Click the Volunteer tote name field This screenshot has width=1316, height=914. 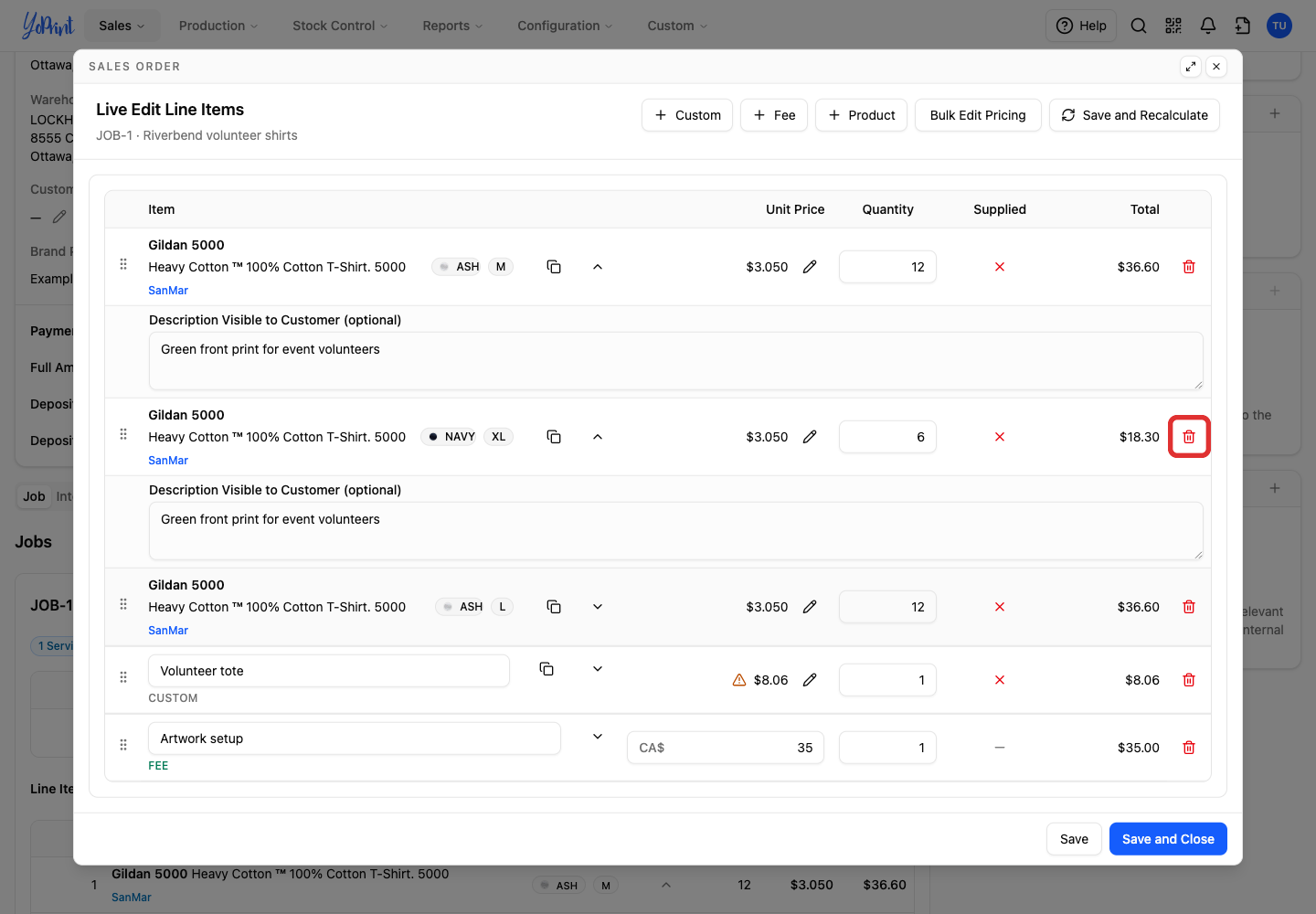click(329, 671)
